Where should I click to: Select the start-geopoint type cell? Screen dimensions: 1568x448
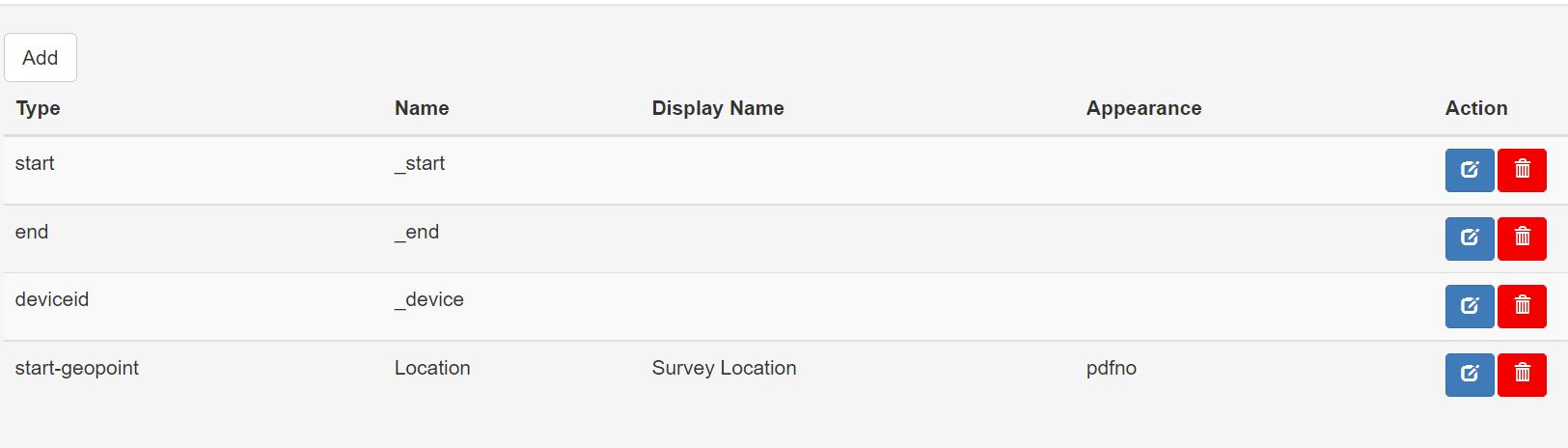(77, 368)
